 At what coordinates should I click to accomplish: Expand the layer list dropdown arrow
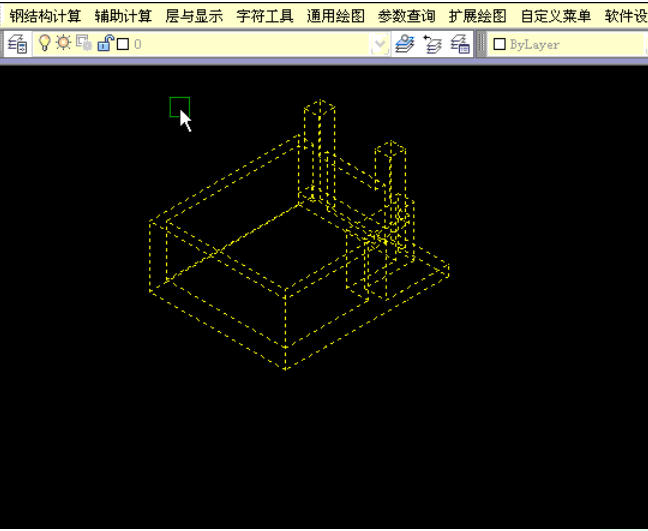379,44
